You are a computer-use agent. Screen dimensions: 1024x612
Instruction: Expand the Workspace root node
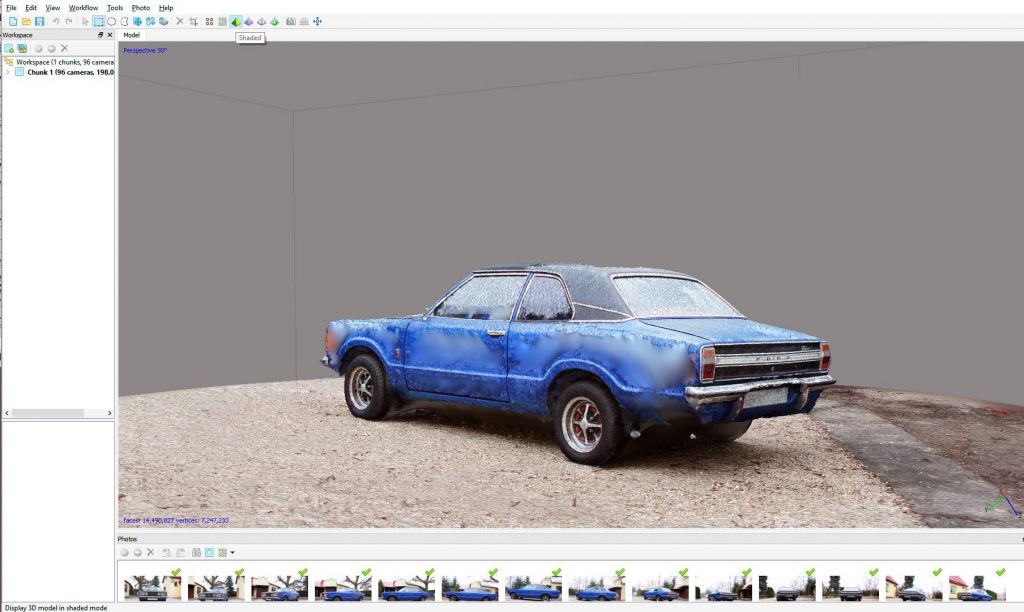point(8,61)
